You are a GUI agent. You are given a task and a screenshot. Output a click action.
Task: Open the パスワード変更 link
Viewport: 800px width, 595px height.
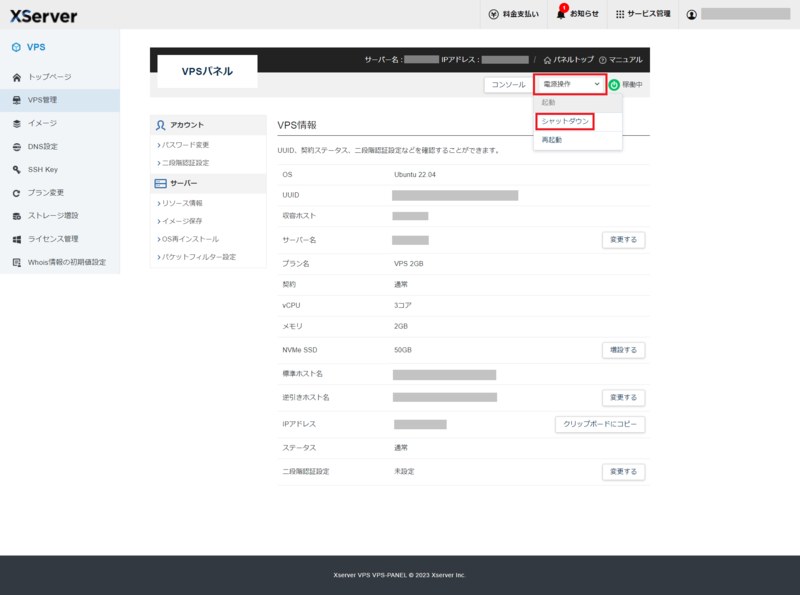(x=185, y=145)
